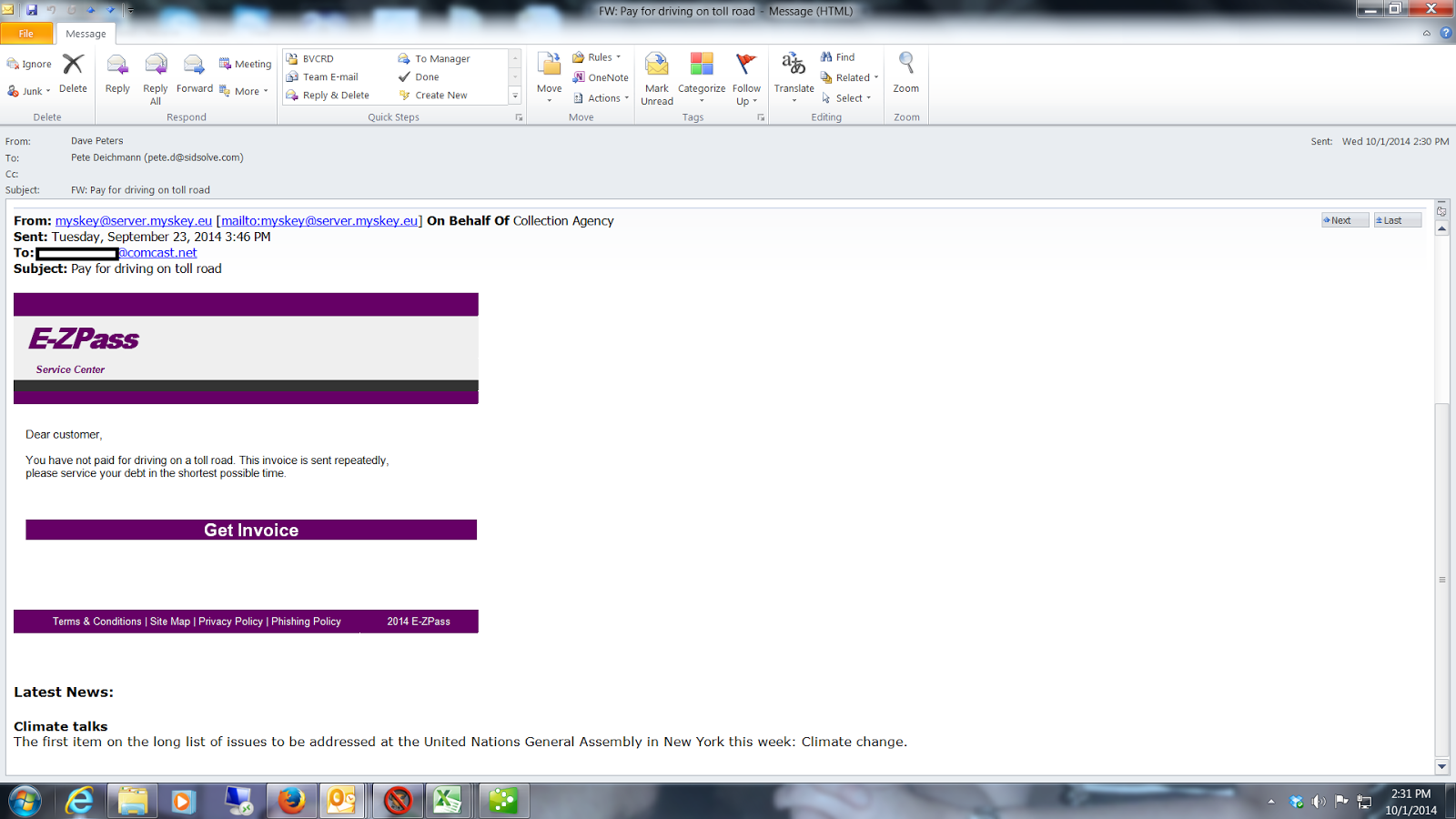The height and width of the screenshot is (819, 1456).
Task: Click the Find button in Editing group
Action: (x=837, y=57)
